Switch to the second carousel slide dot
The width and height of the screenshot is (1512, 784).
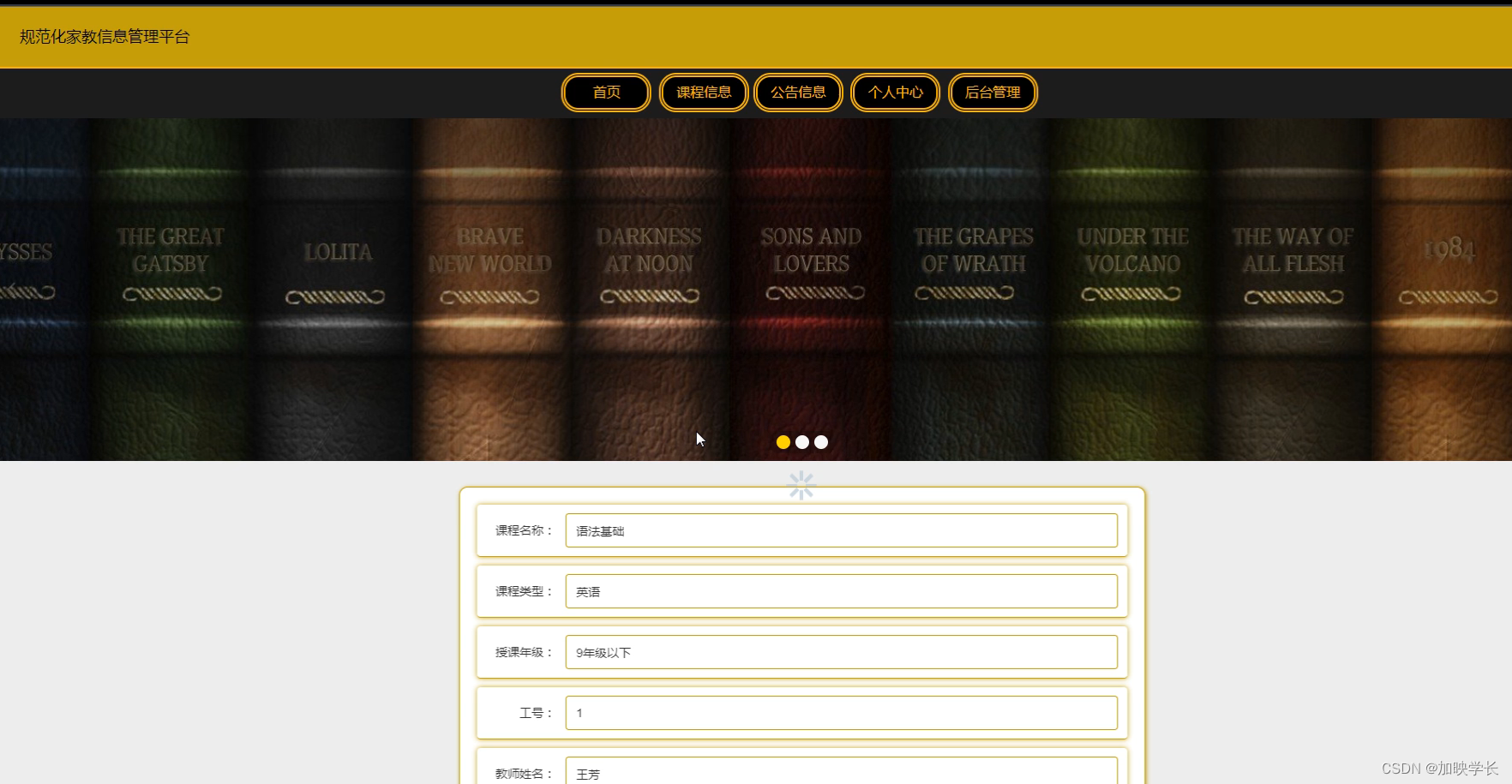[802, 442]
